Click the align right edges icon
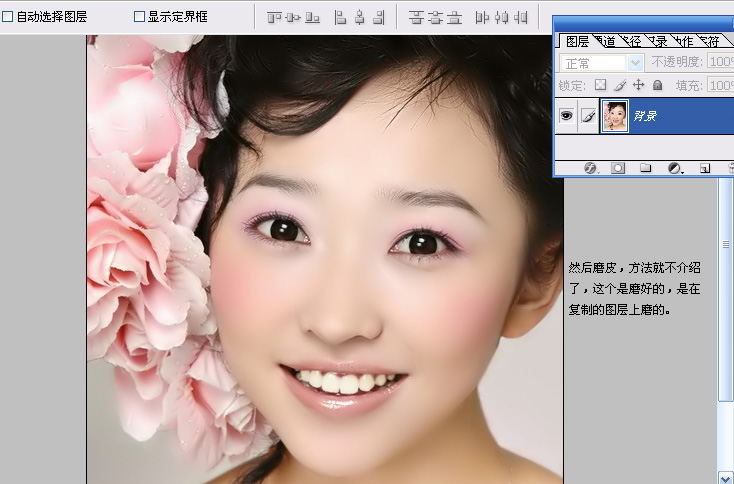Viewport: 734px width, 484px height. click(379, 18)
